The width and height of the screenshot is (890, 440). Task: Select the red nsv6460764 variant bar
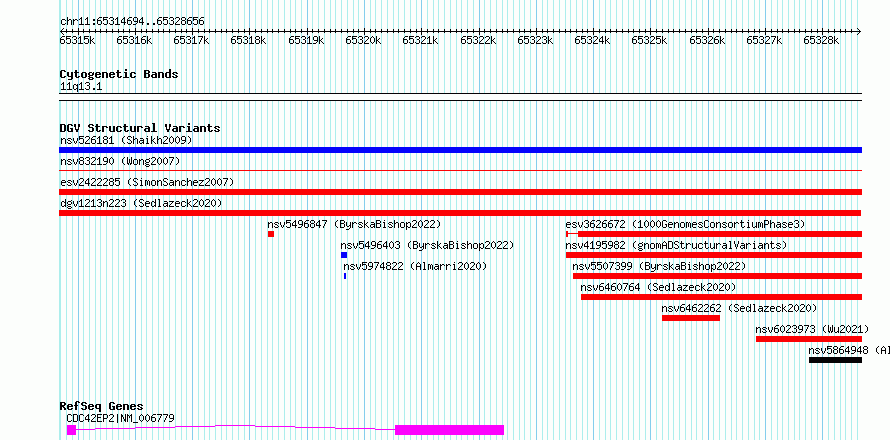(x=721, y=297)
